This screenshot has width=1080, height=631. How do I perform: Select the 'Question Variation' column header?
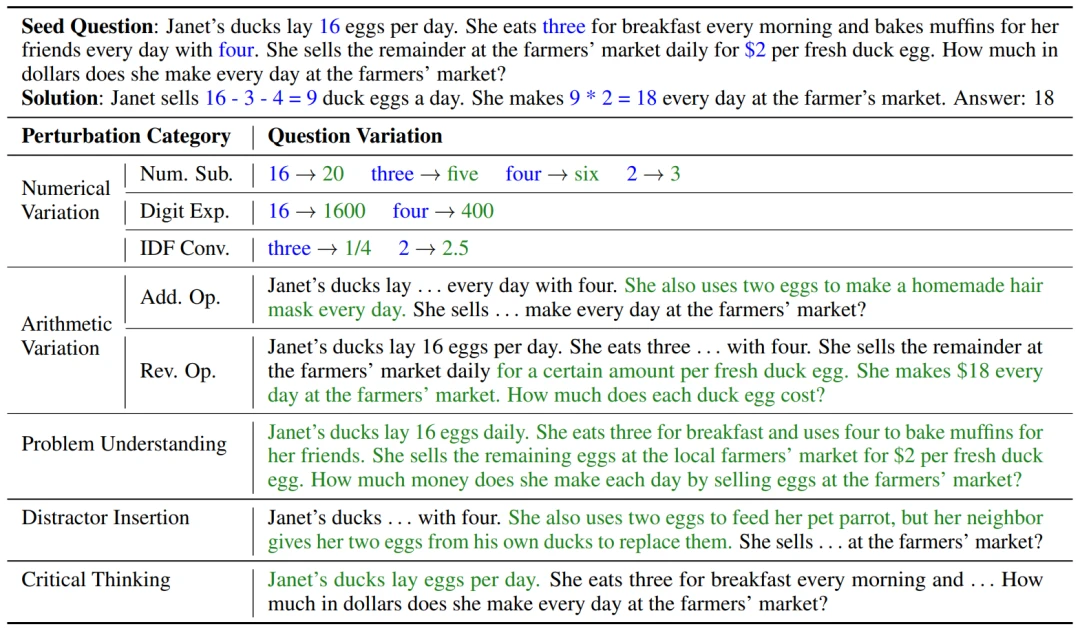coord(355,136)
